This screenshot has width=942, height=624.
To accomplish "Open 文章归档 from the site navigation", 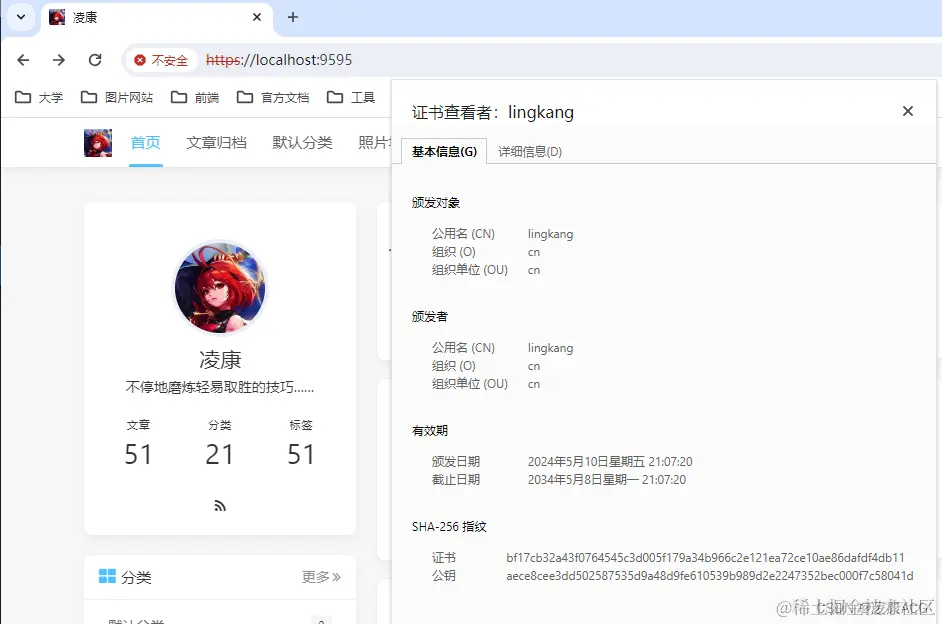I will click(216, 142).
